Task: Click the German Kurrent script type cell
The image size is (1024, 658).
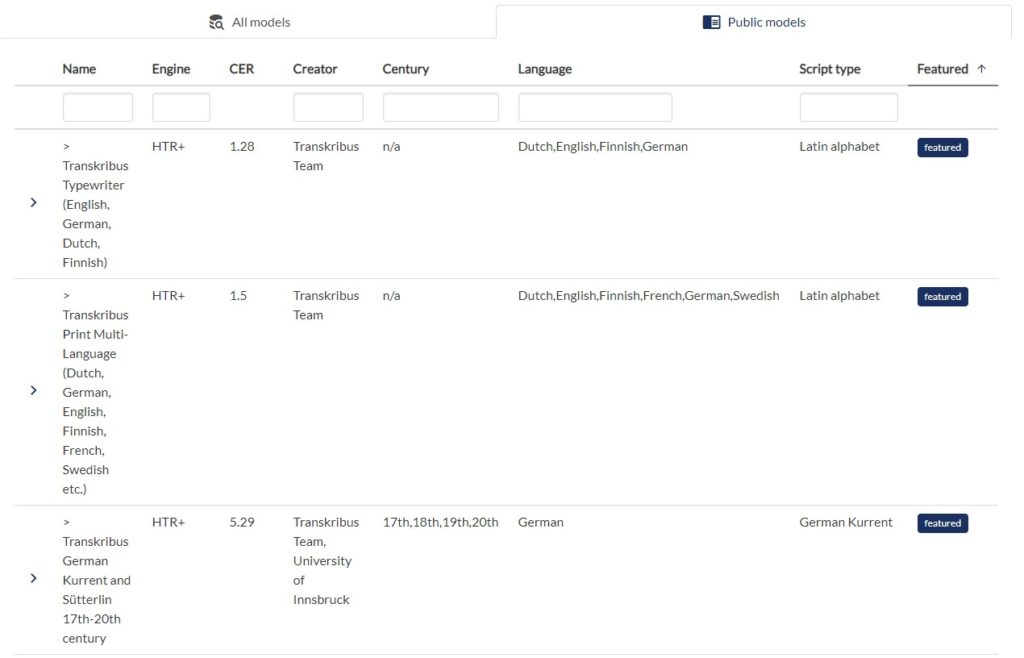Action: click(x=846, y=522)
